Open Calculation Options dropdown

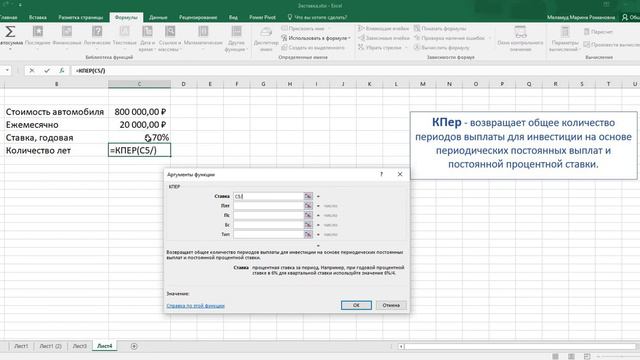point(564,38)
